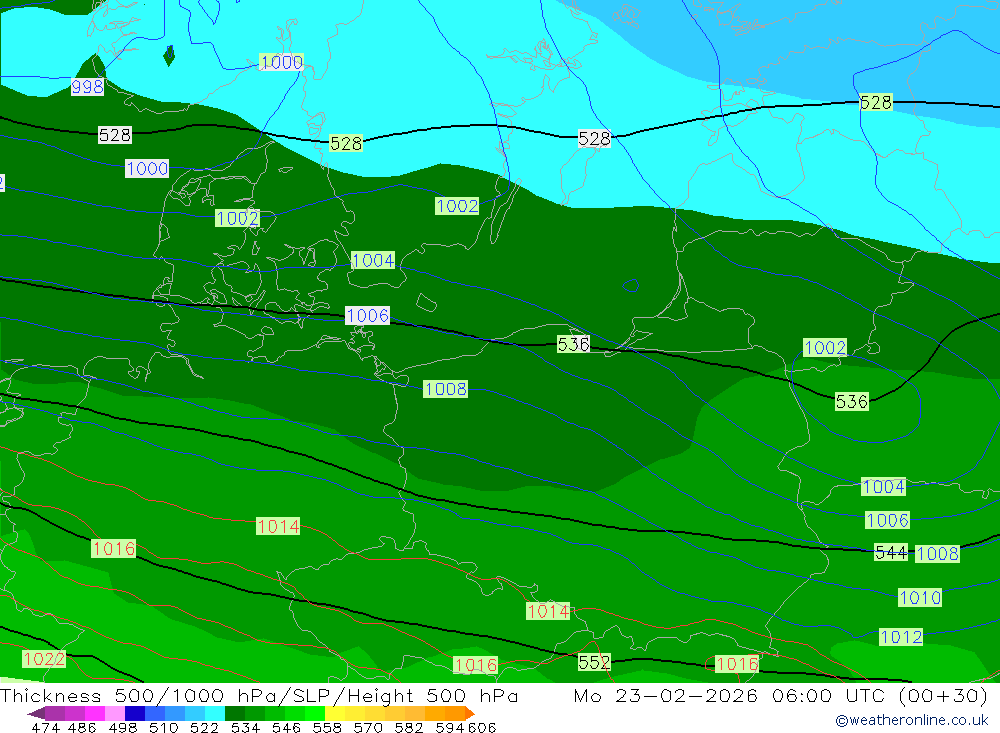This screenshot has height=733, width=1000.
Task: Click the legend value 558
Action: pos(327,727)
